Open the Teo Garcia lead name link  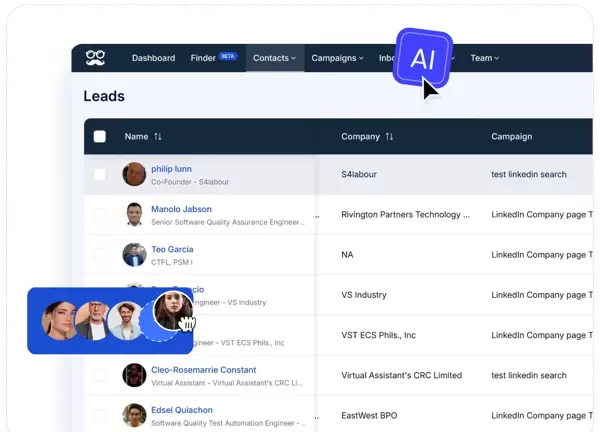(x=172, y=249)
